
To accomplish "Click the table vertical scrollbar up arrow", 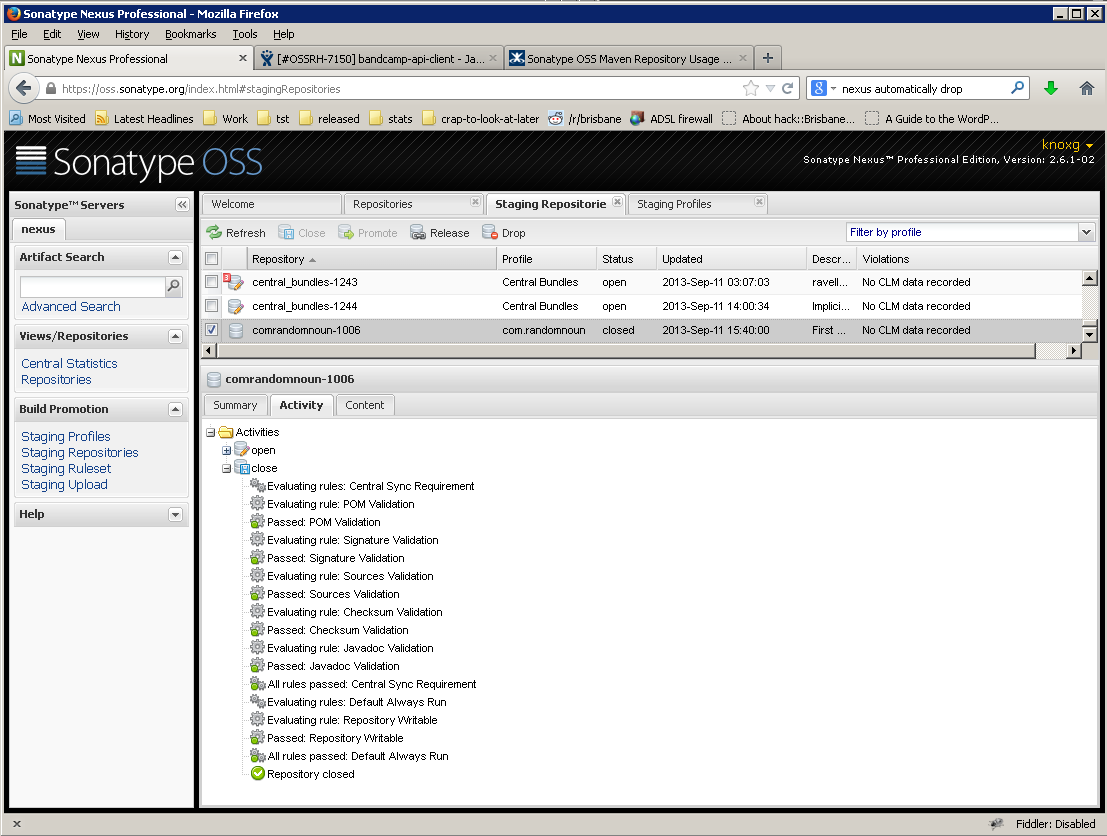I will click(1089, 277).
